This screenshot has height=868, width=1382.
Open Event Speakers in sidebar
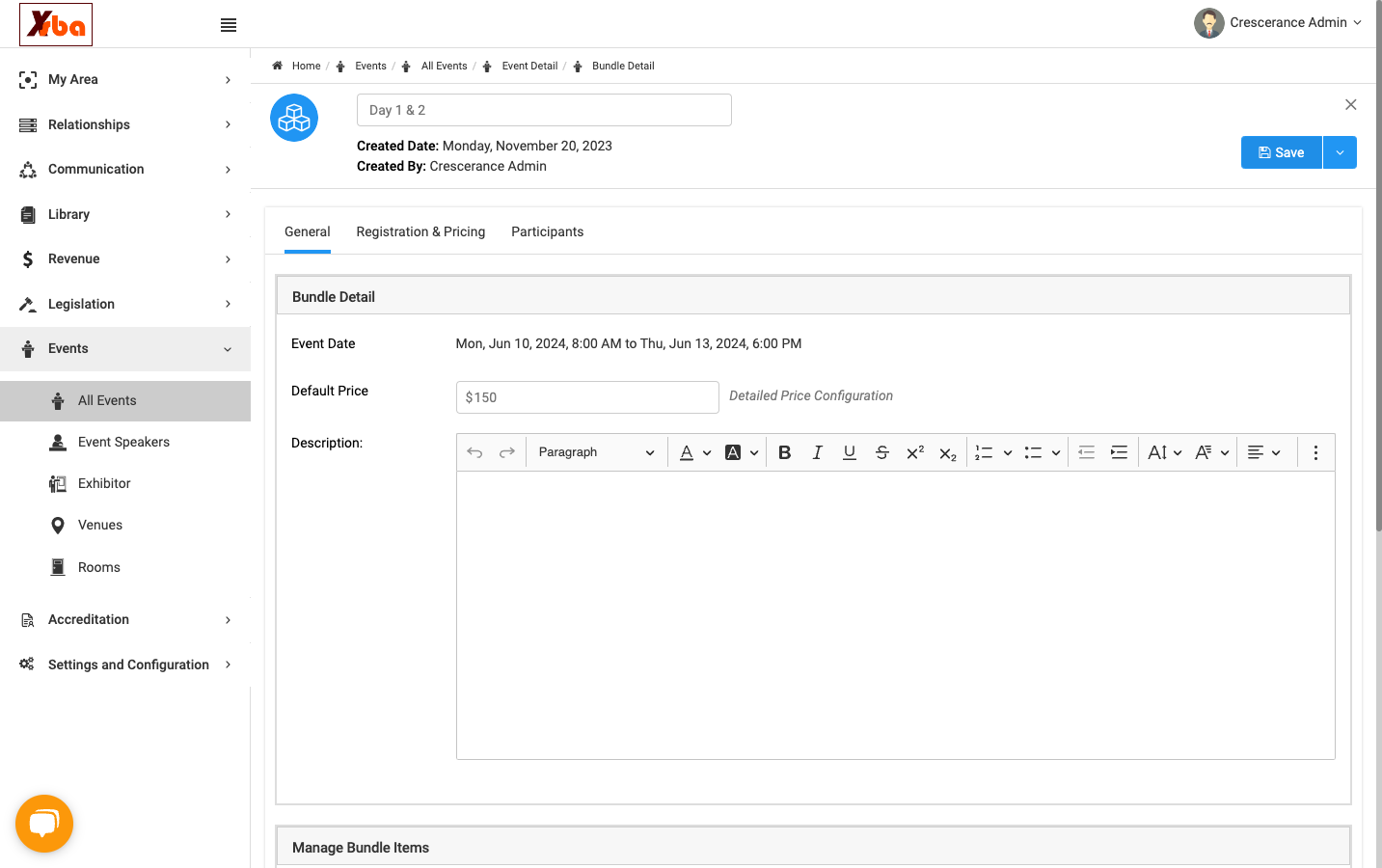(x=125, y=442)
